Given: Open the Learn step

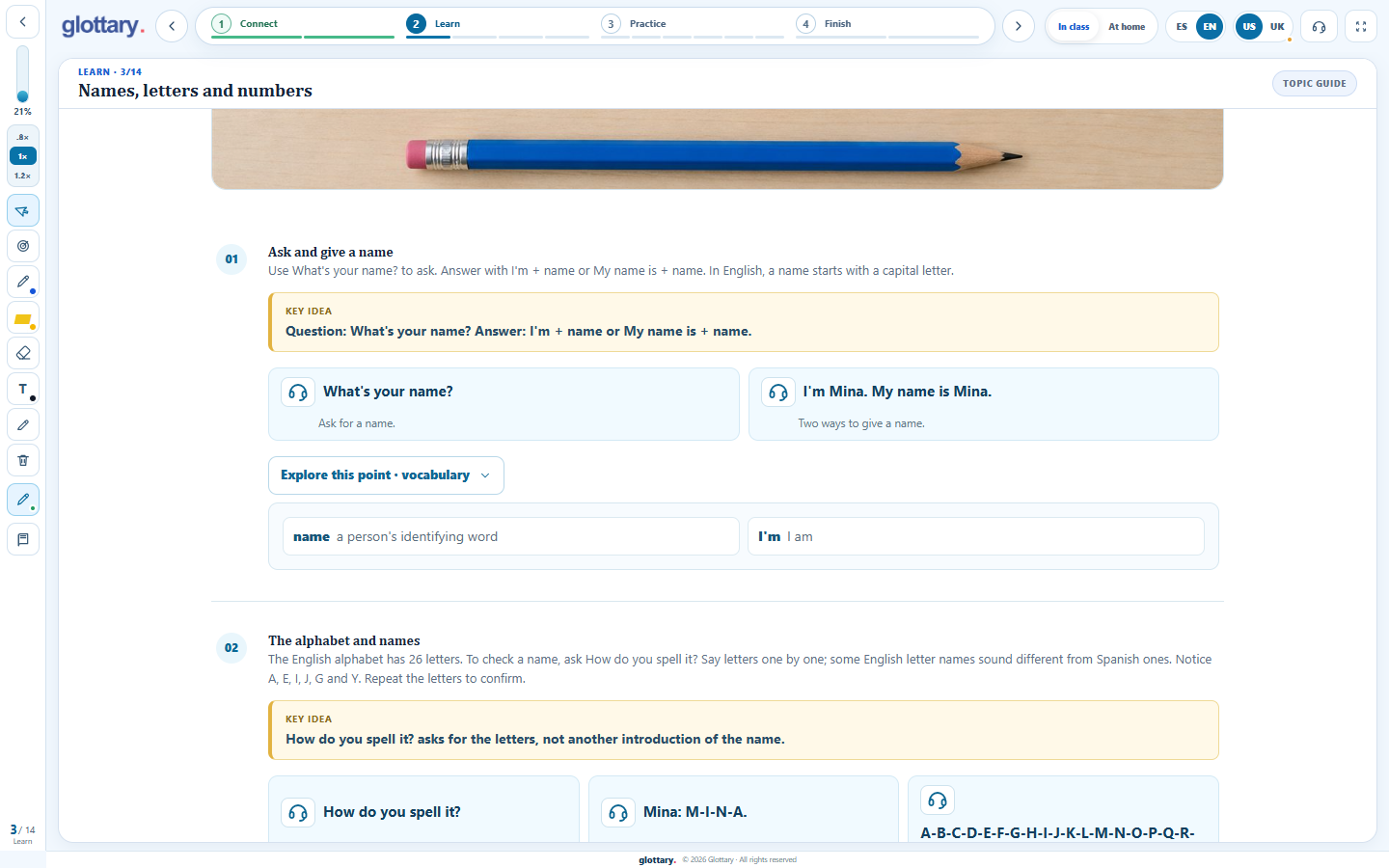Looking at the screenshot, I should click(x=498, y=25).
